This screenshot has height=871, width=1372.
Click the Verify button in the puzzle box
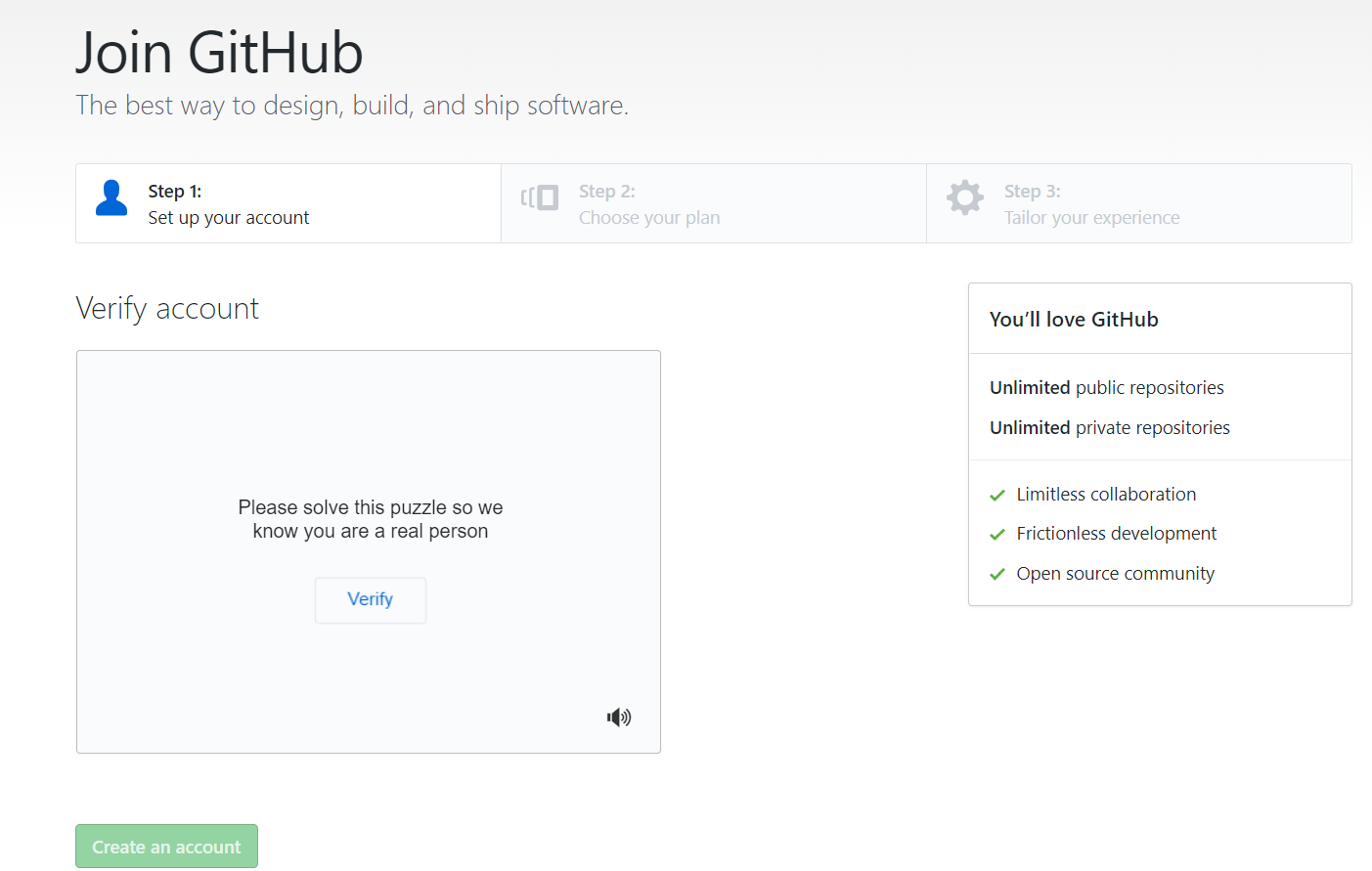point(371,599)
